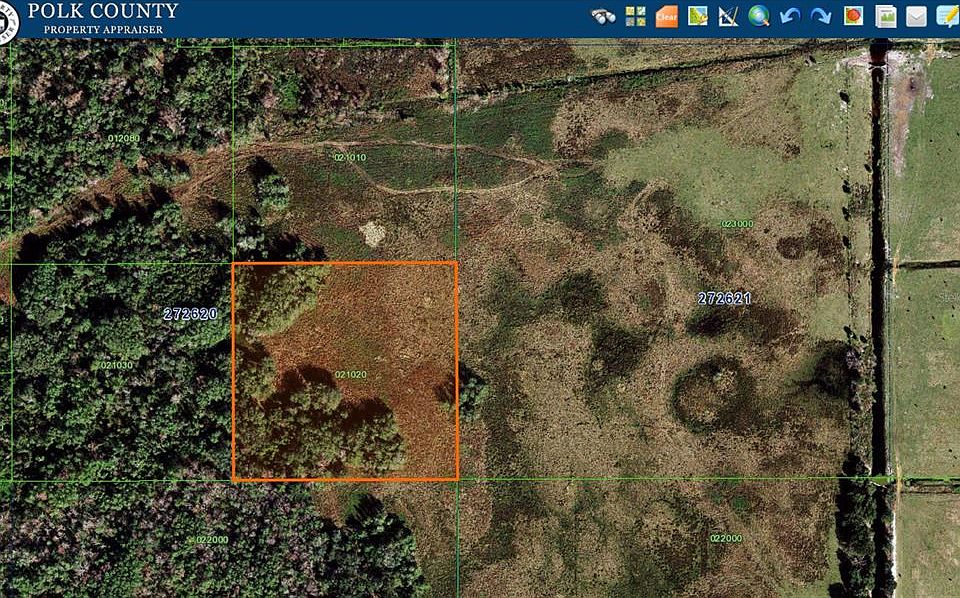
Task: Select the orange highlighted parcel 021020
Action: (x=345, y=371)
